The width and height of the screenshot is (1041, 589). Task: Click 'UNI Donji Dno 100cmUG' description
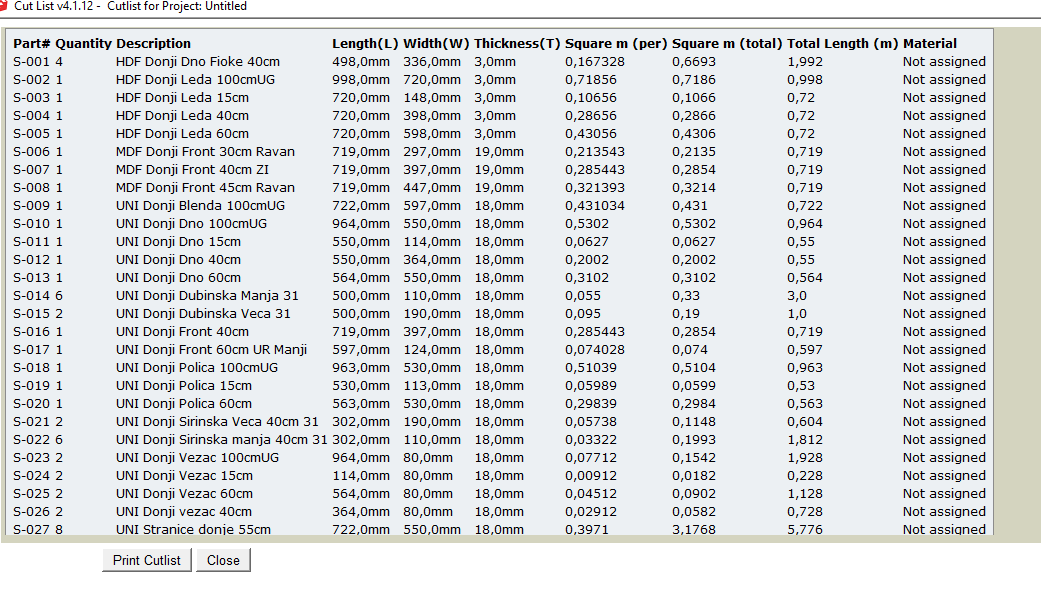191,223
